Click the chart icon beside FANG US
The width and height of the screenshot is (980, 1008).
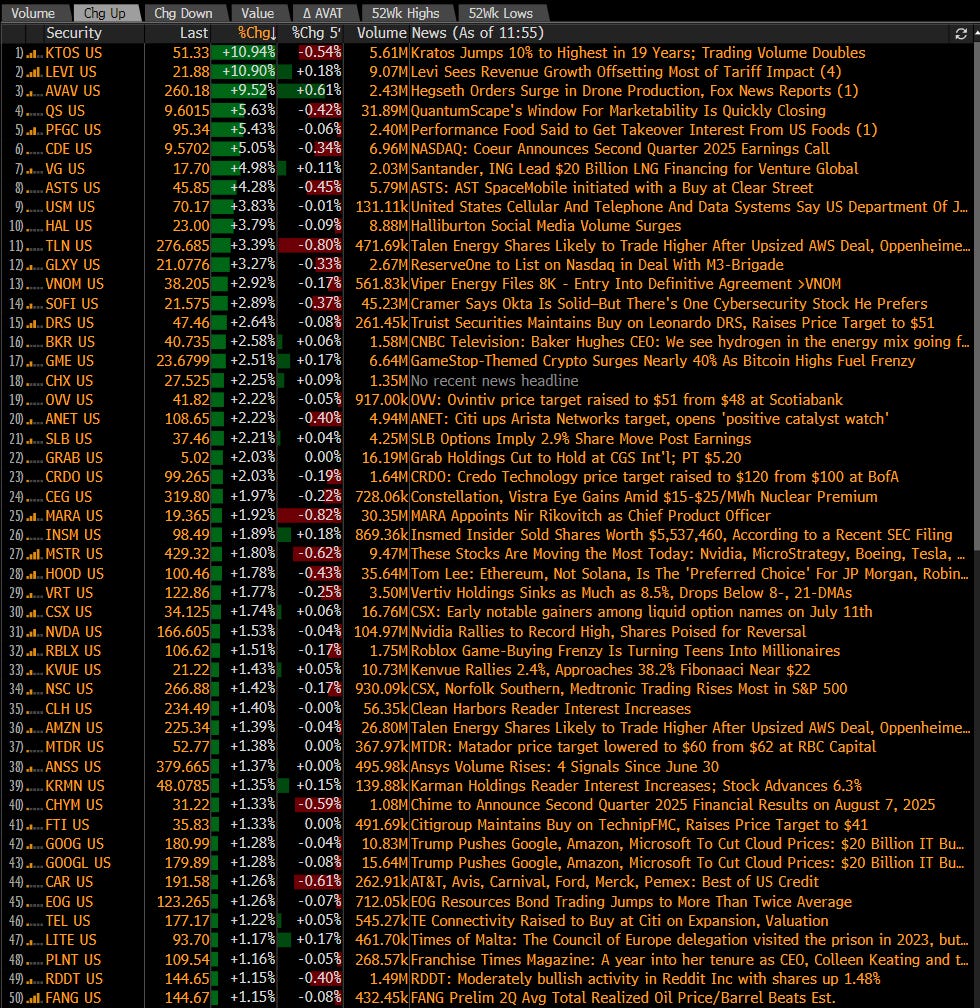click(34, 999)
